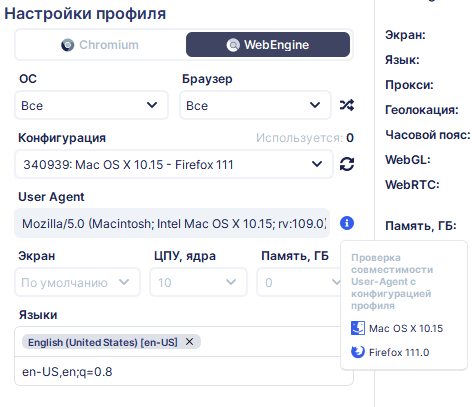
Task: Open the ОС dropdown
Action: point(91,105)
